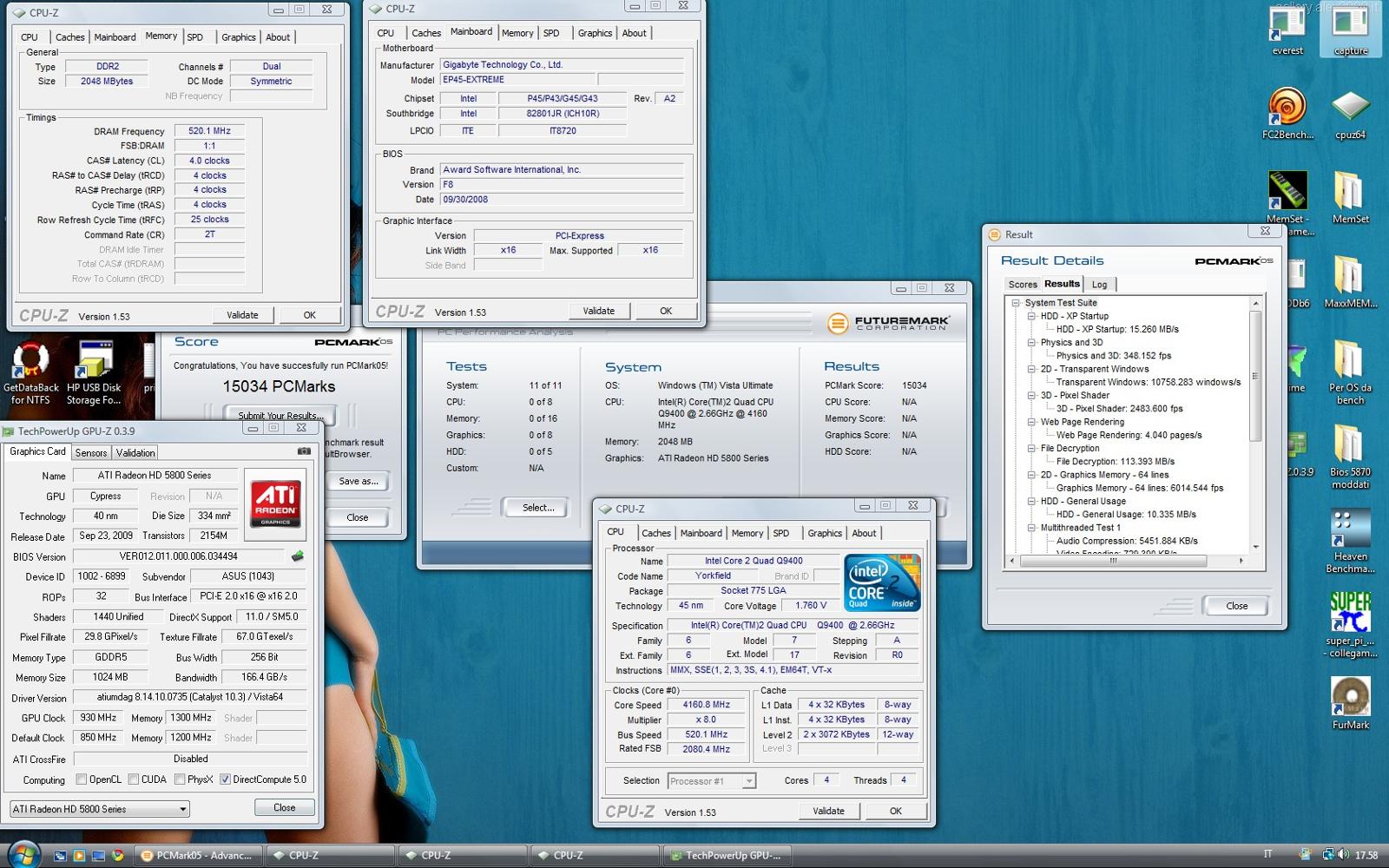
Task: Open the Processor #1 selection dropdown
Action: pos(712,781)
